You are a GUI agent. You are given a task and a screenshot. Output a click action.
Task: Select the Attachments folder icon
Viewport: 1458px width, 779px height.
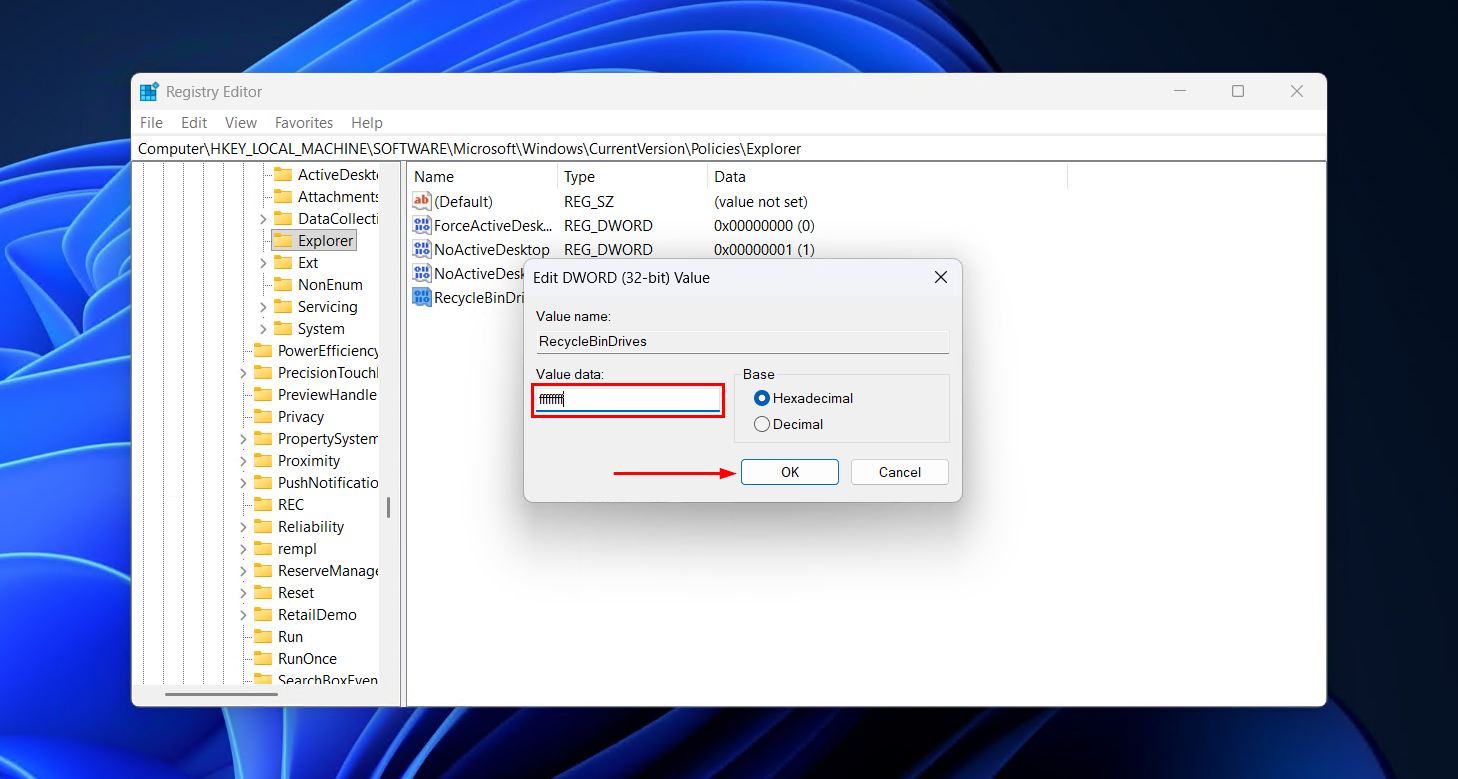click(282, 197)
